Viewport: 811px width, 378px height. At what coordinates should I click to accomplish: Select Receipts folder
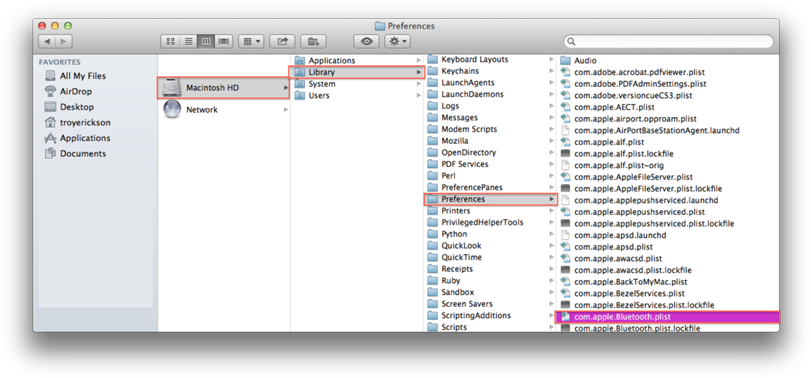tap(490, 269)
